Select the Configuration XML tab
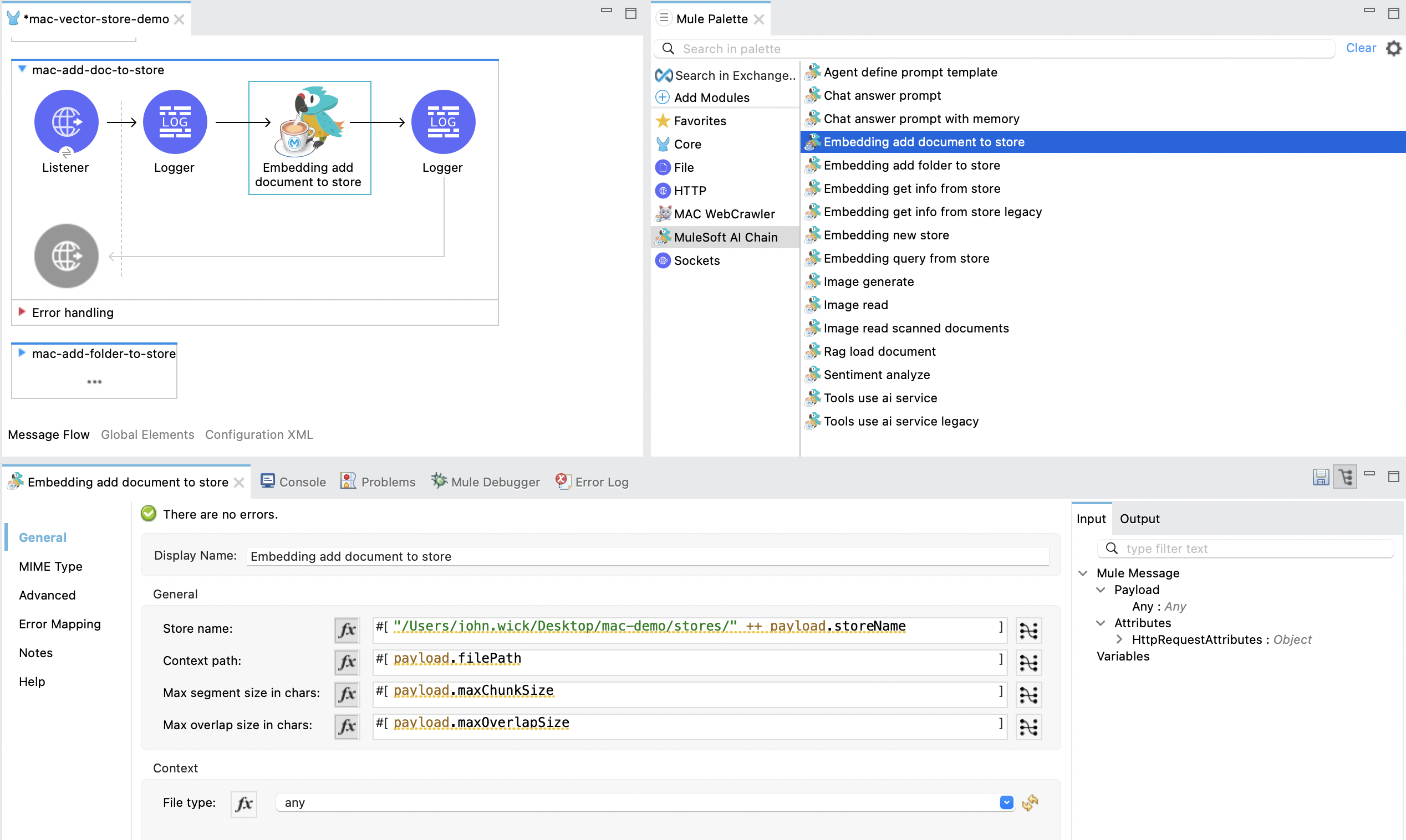The width and height of the screenshot is (1406, 840). [259, 434]
